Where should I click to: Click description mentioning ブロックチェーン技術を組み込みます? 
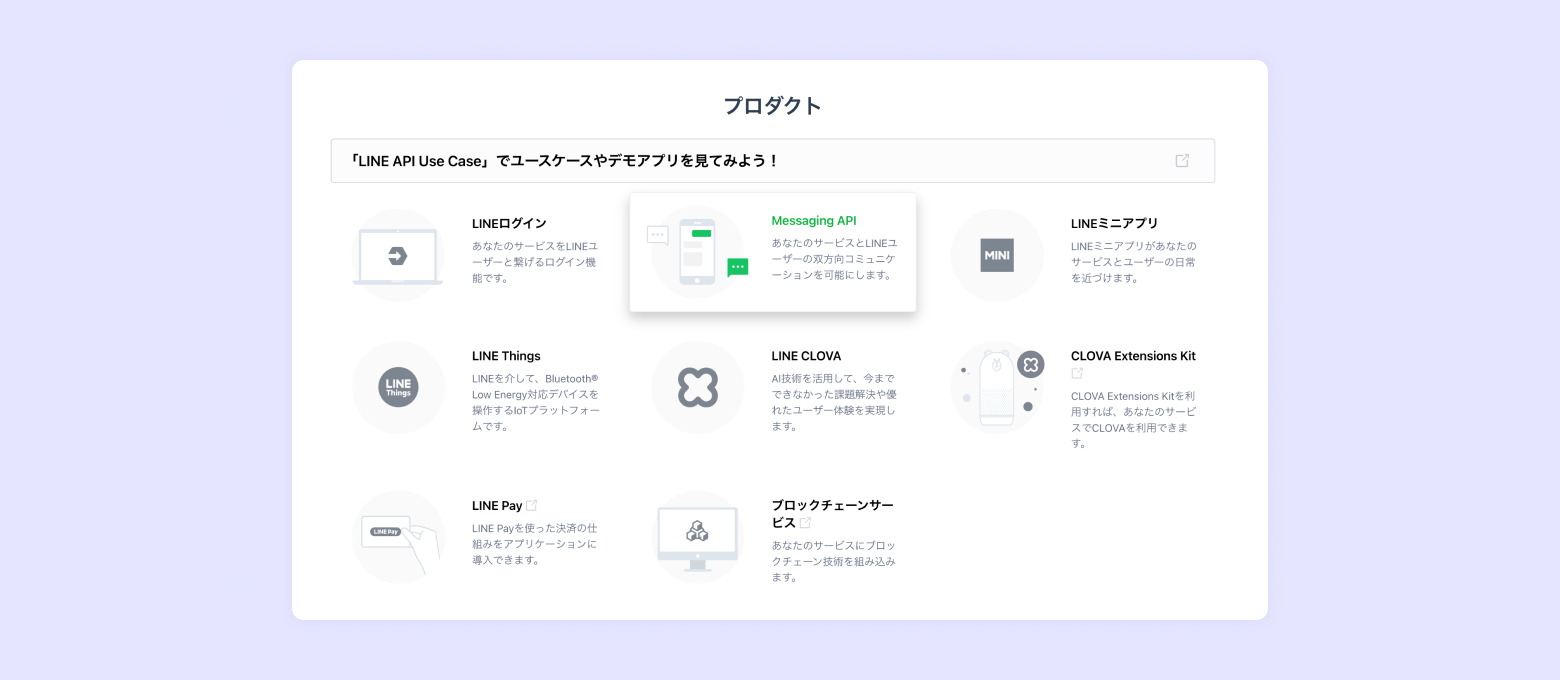point(835,561)
